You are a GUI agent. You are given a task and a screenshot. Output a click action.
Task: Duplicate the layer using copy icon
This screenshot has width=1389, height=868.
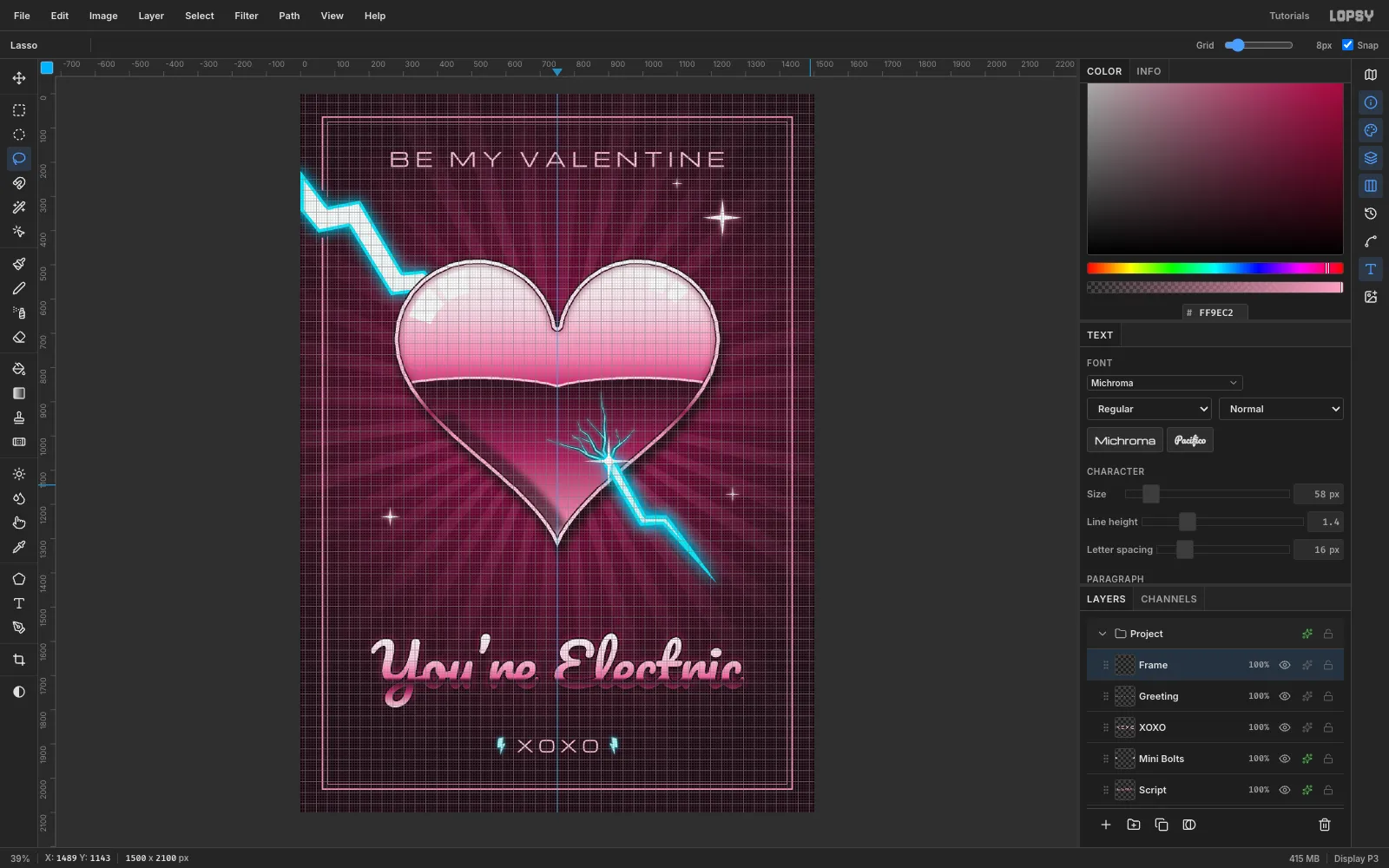coord(1162,825)
